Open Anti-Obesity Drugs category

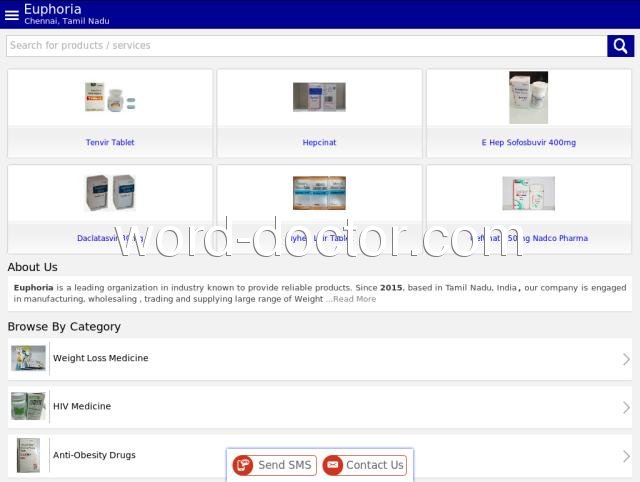(320, 456)
